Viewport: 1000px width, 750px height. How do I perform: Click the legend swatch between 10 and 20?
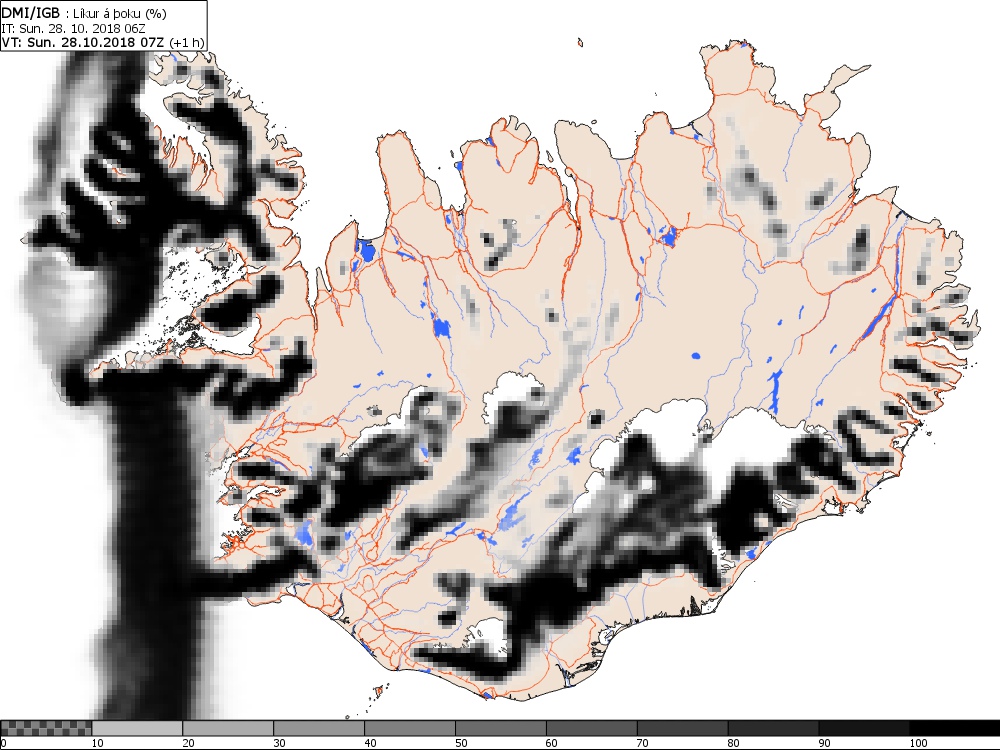pos(137,728)
